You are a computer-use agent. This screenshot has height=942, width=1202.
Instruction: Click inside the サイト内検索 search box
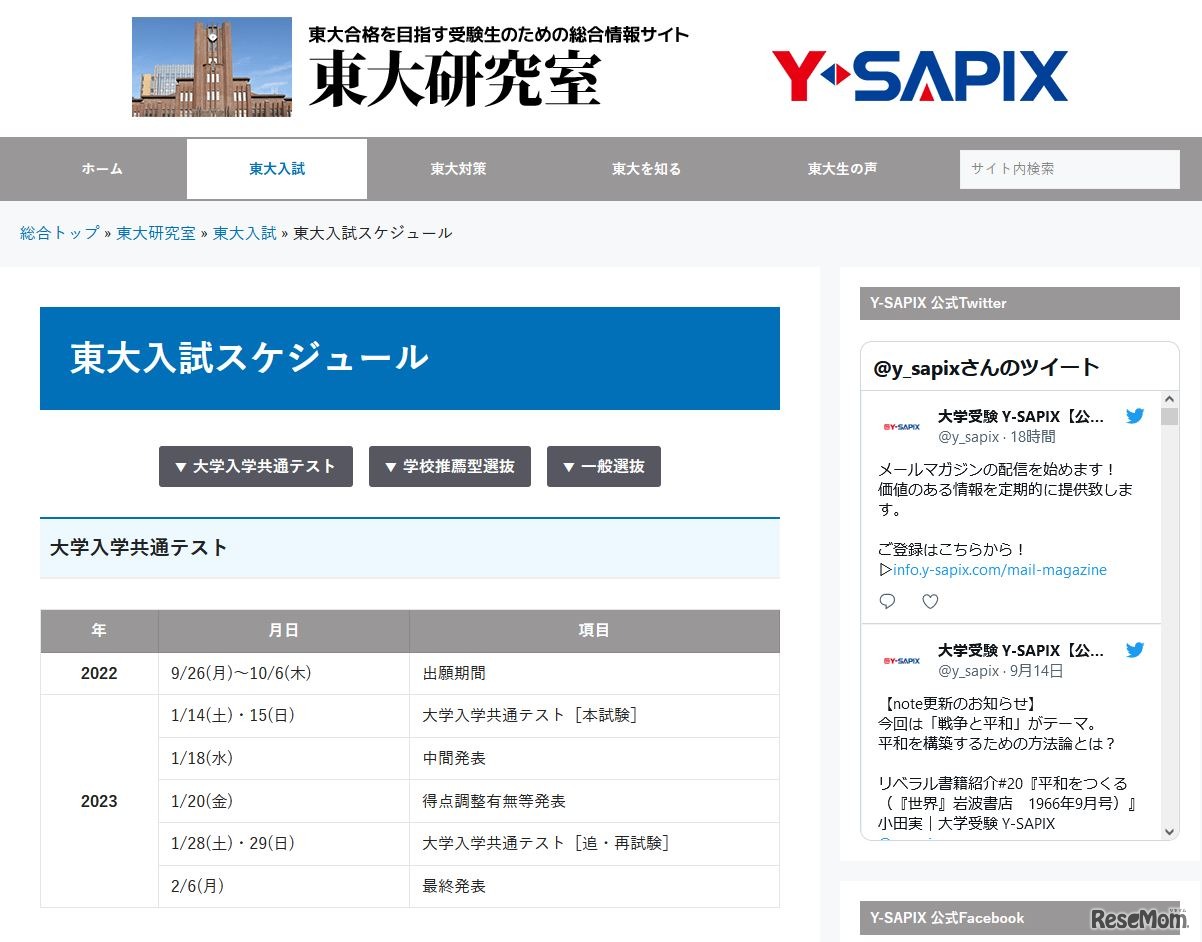(1068, 169)
